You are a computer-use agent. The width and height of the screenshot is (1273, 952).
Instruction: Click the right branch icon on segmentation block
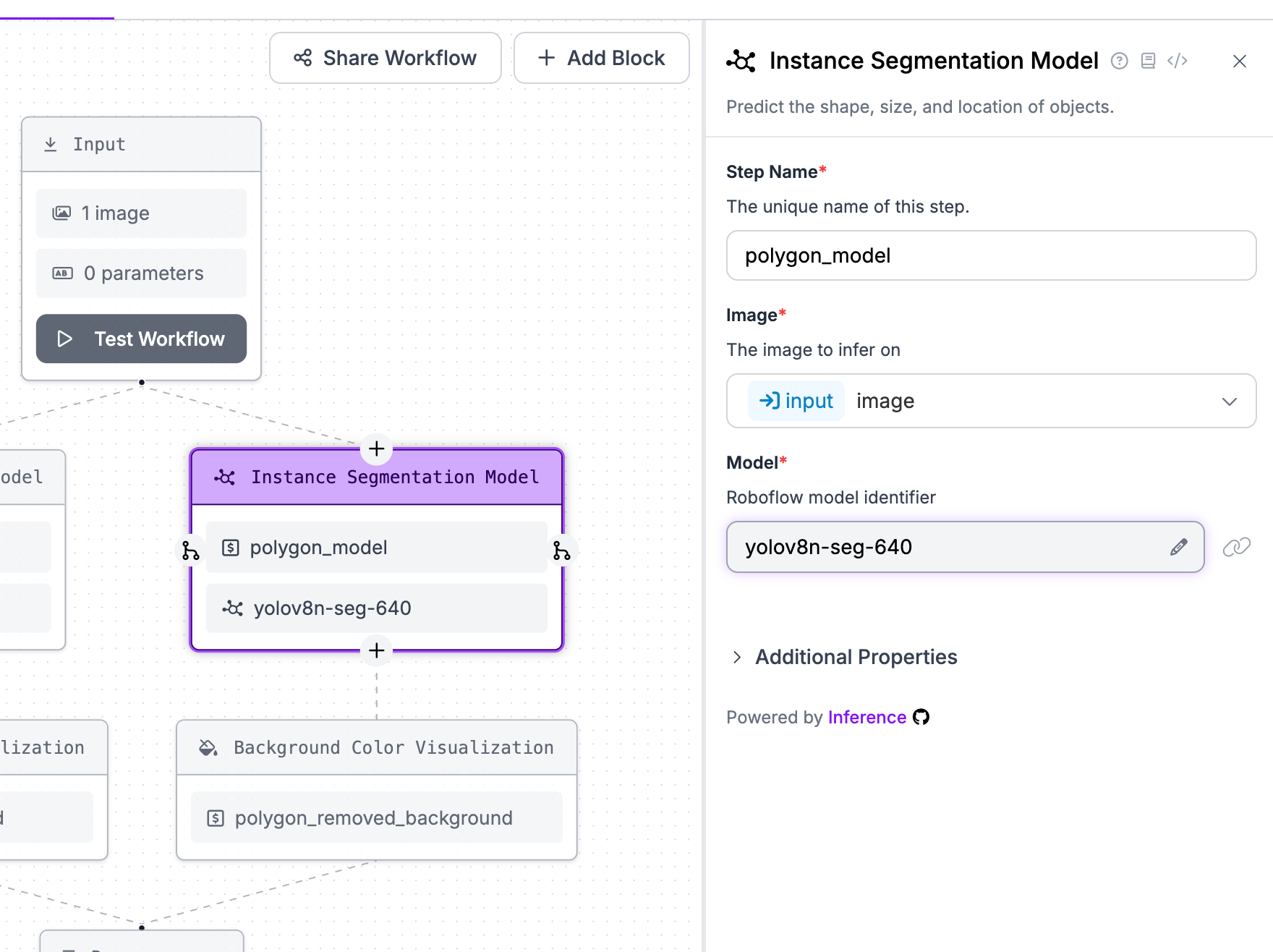tap(561, 551)
